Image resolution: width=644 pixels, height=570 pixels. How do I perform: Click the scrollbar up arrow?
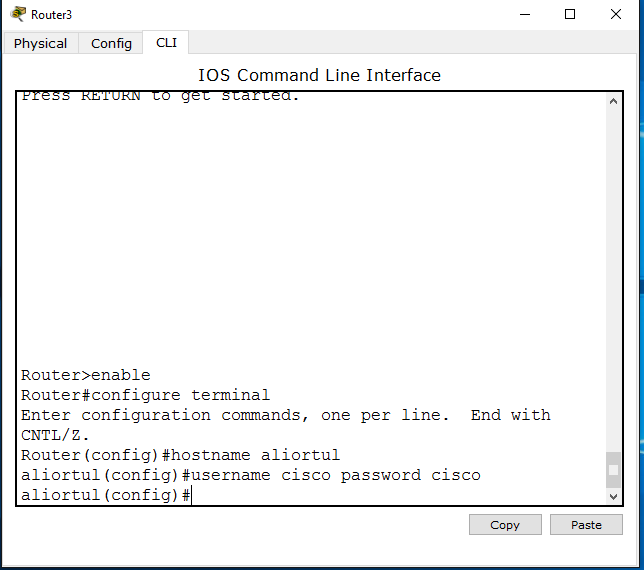point(613,101)
